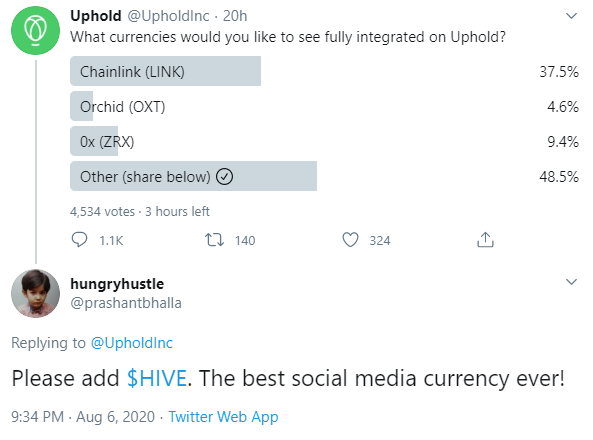Screen dimensions: 593x440
Task: Click the reply speech bubble icon
Action: (x=79, y=240)
